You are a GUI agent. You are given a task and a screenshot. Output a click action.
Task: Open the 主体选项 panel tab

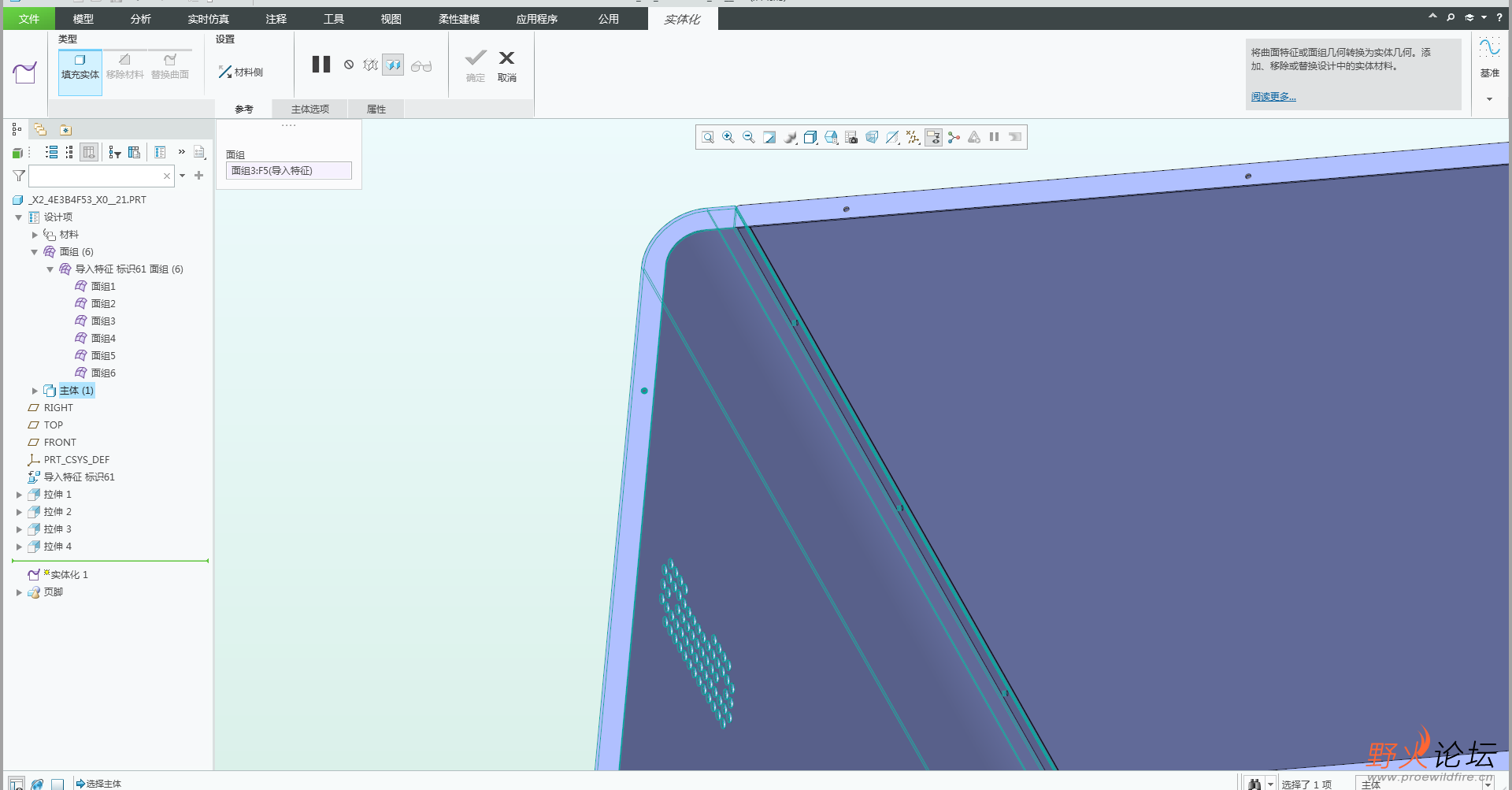[309, 109]
